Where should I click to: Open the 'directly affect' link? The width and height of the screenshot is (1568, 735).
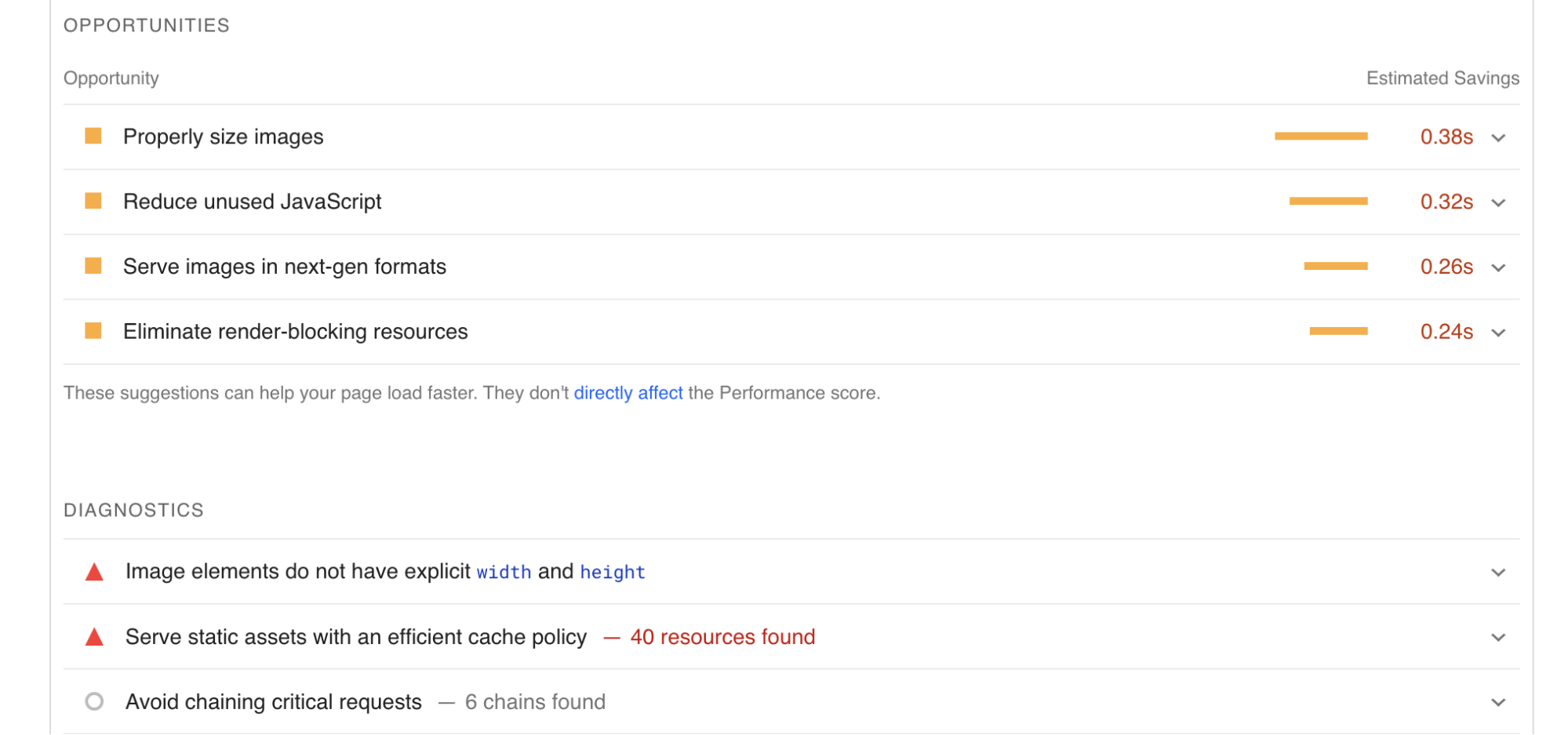628,393
